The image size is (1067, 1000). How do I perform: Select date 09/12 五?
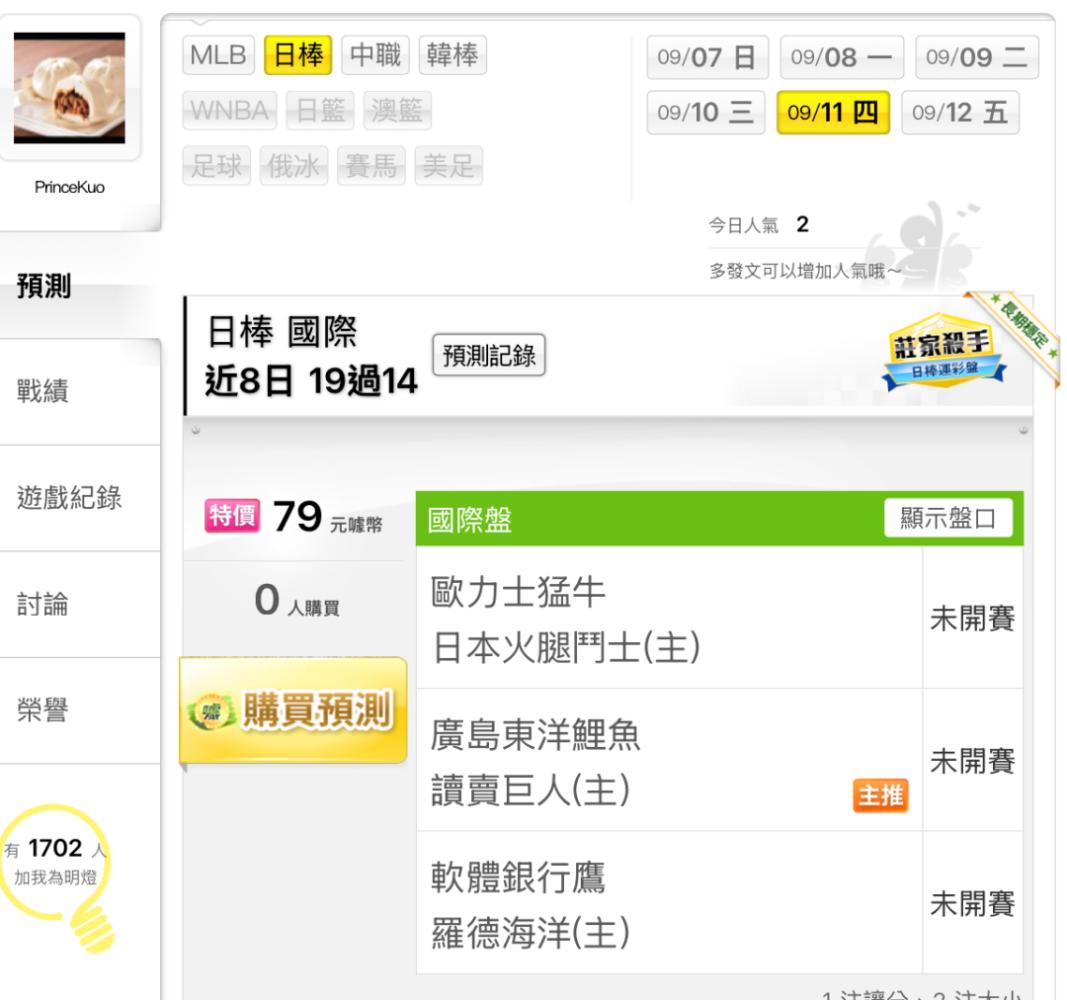[959, 112]
